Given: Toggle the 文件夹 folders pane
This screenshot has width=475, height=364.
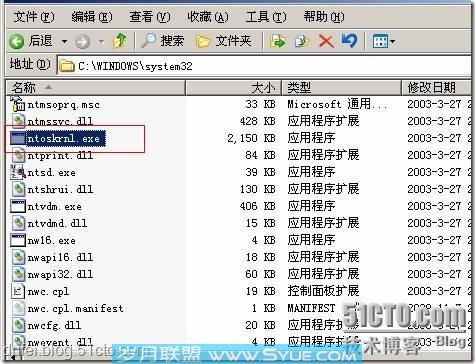Looking at the screenshot, I should 224,41.
